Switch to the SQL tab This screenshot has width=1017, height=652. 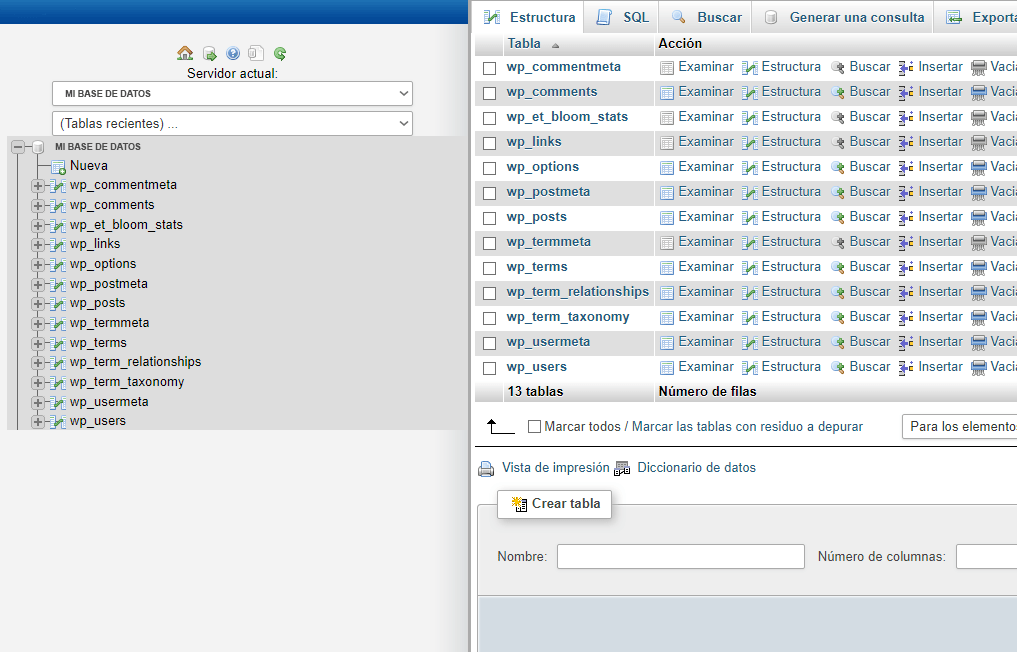tap(623, 17)
